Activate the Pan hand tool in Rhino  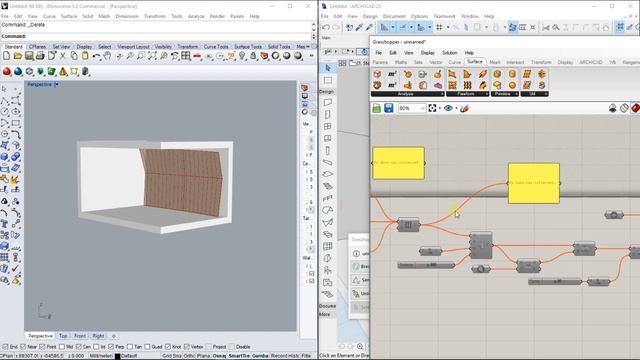pyautogui.click(x=107, y=56)
